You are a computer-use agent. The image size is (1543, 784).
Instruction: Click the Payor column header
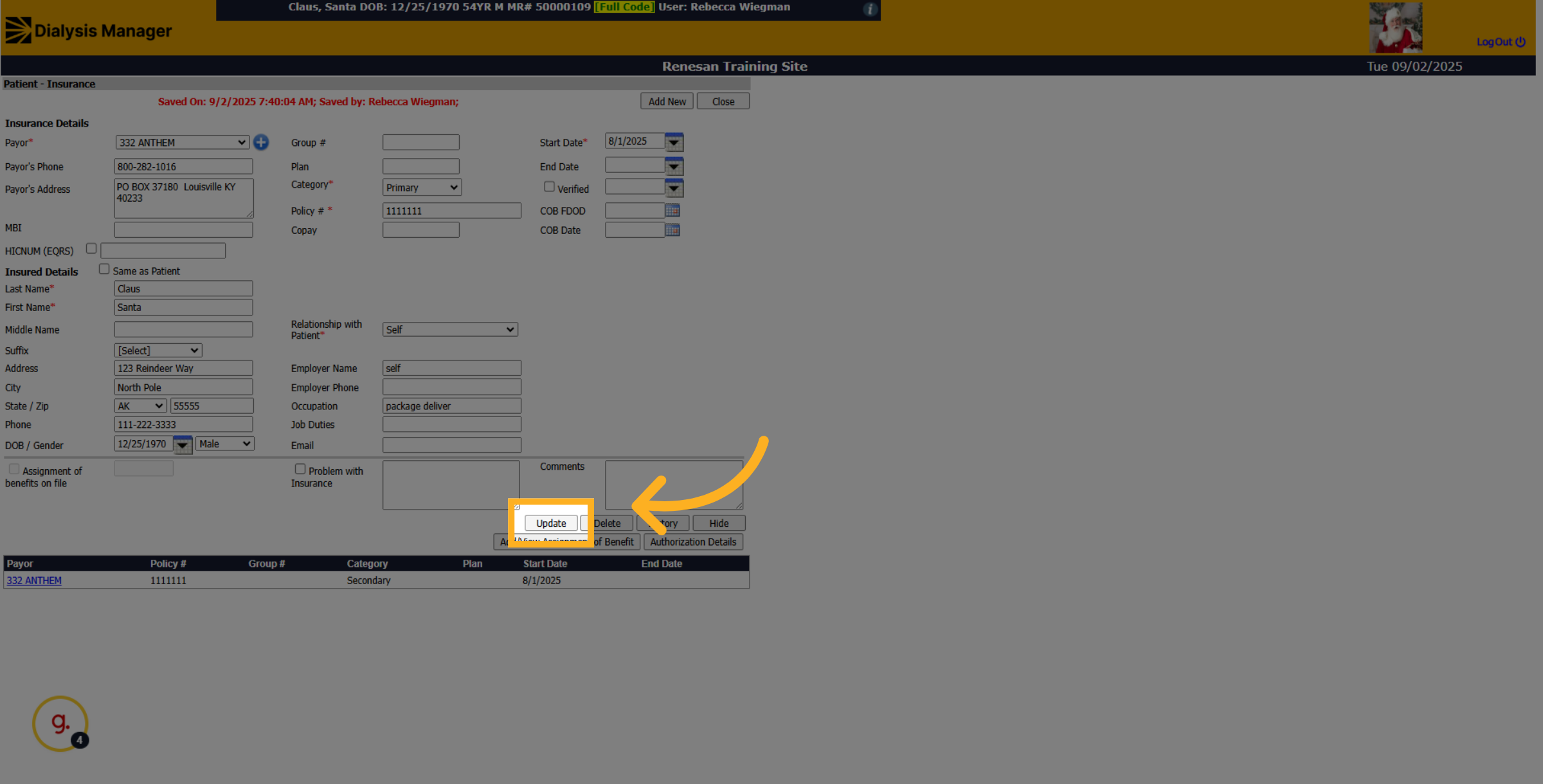[x=20, y=564]
